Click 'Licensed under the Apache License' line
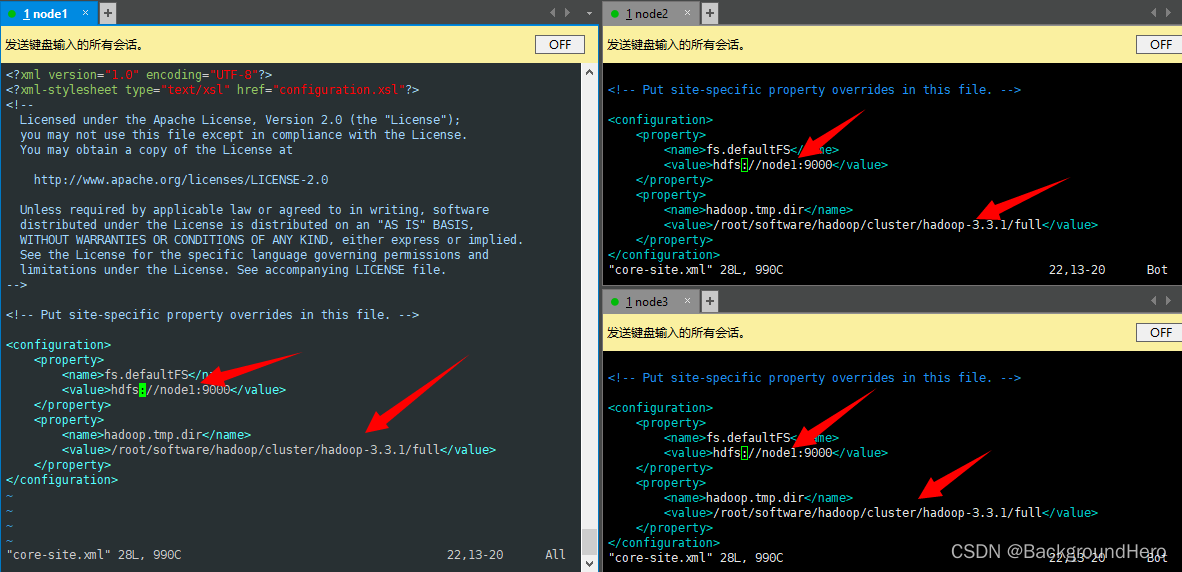The width and height of the screenshot is (1182, 572). click(x=240, y=120)
